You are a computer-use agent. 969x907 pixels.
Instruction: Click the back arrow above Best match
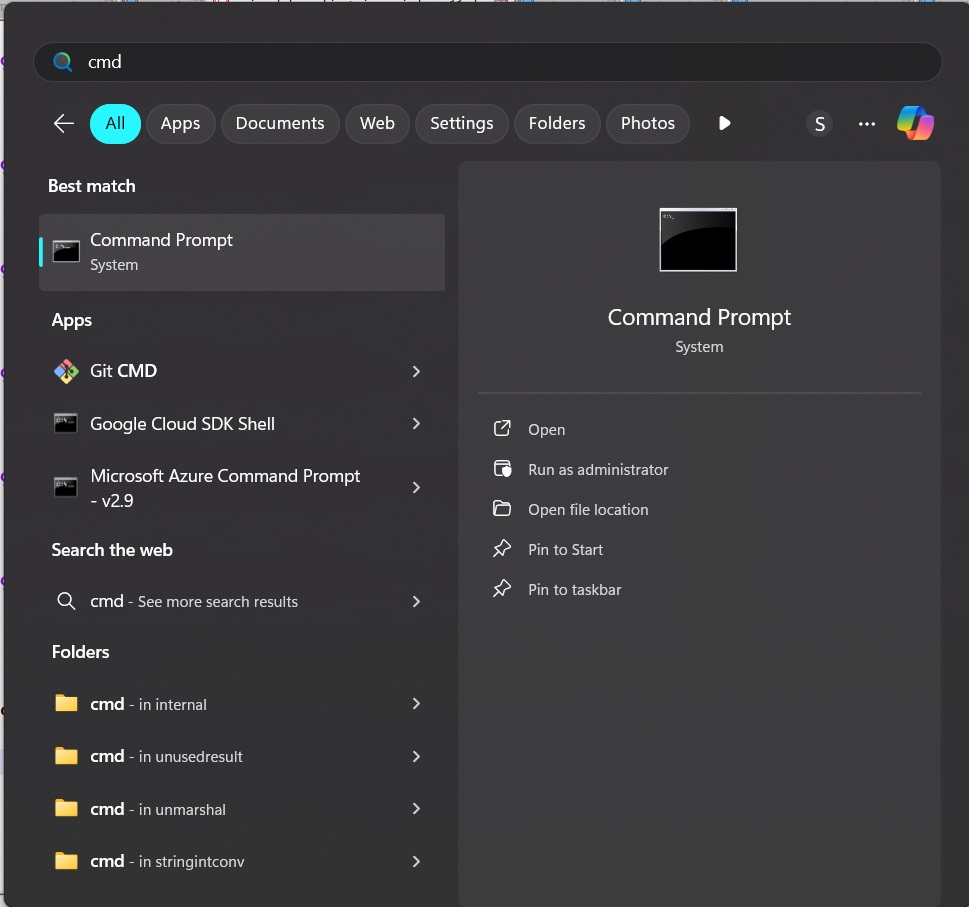pyautogui.click(x=62, y=123)
